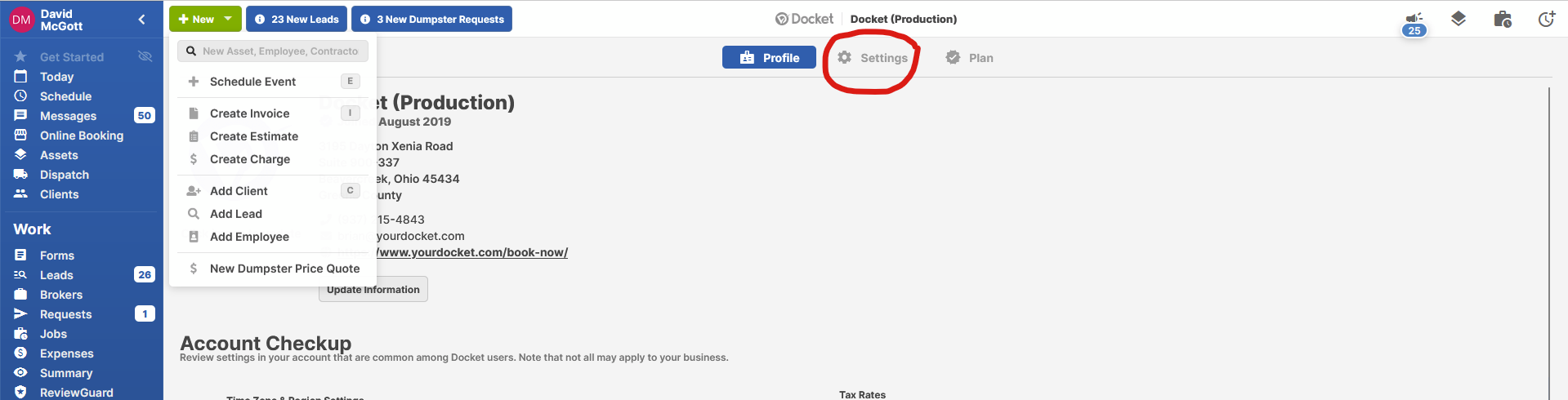
Task: Click the page scrollbar on the right edge
Action: 1549,243
